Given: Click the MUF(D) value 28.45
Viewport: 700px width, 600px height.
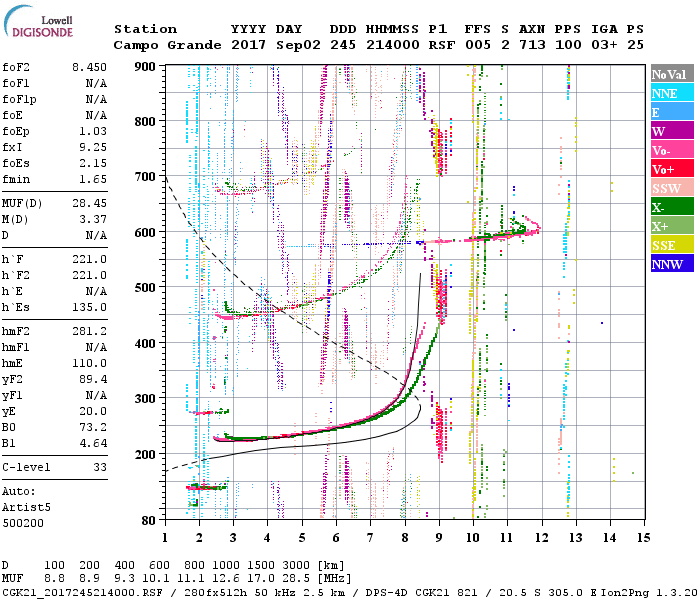Looking at the screenshot, I should [89, 202].
